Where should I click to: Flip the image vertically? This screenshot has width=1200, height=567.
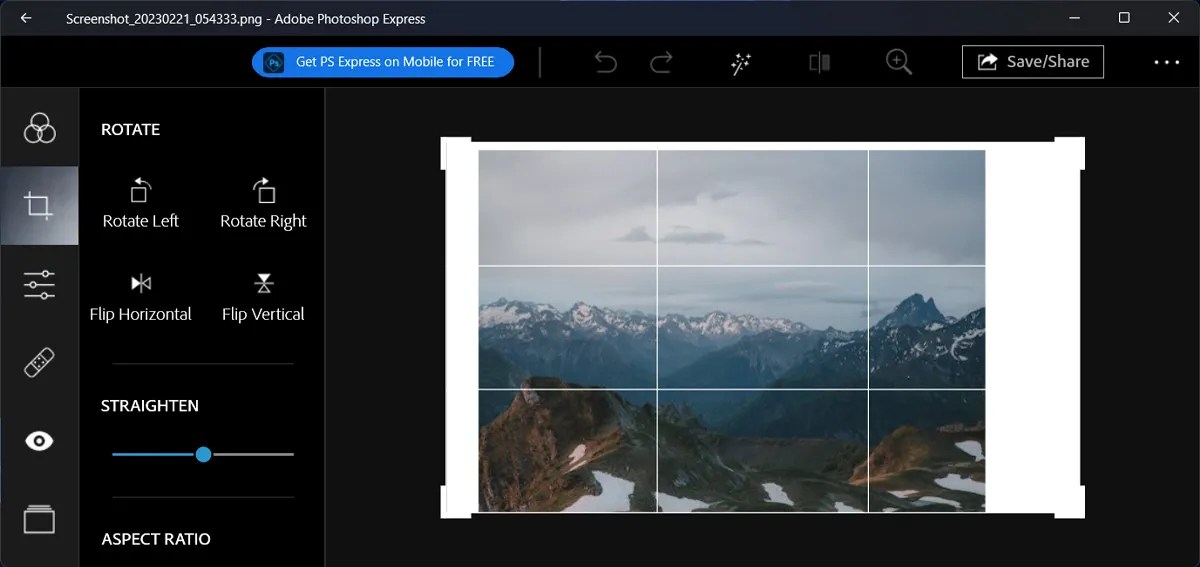[x=263, y=297]
